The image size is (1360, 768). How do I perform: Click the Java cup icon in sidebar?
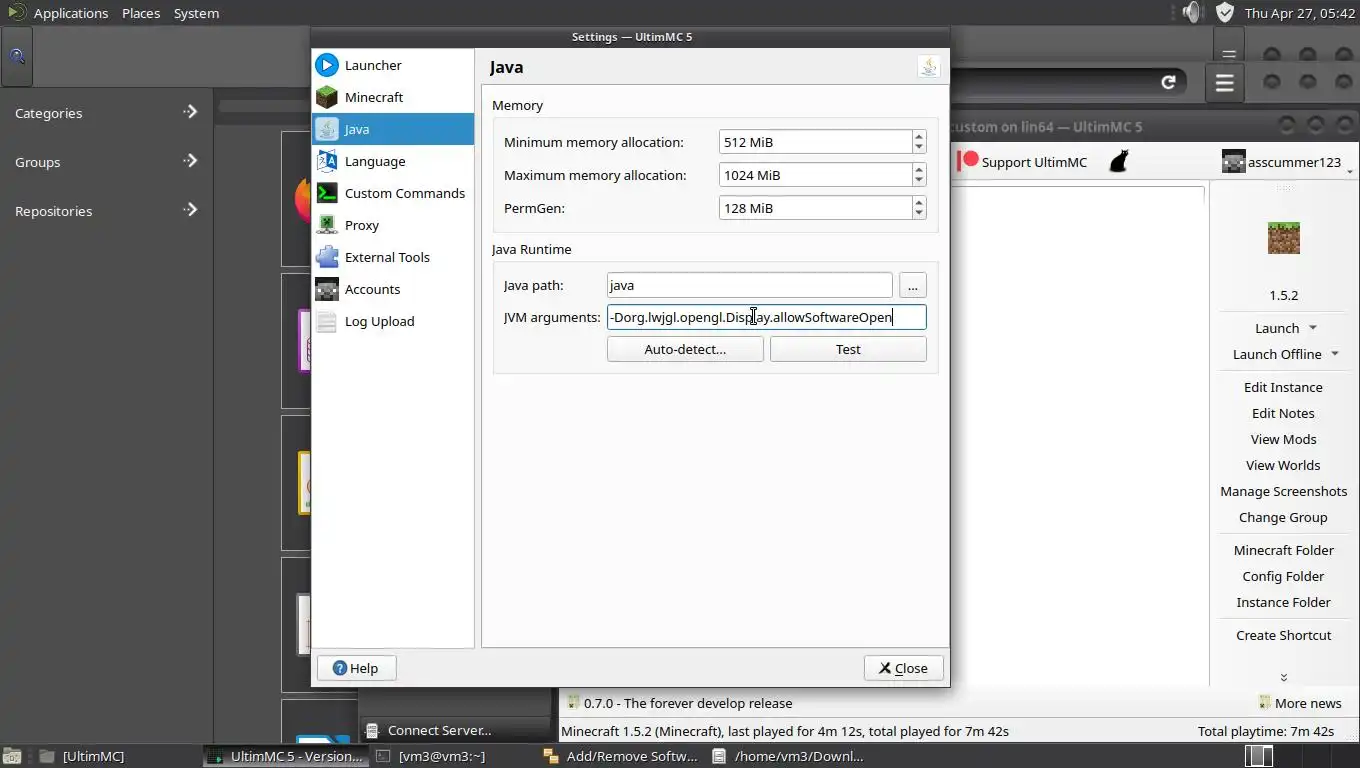click(327, 129)
